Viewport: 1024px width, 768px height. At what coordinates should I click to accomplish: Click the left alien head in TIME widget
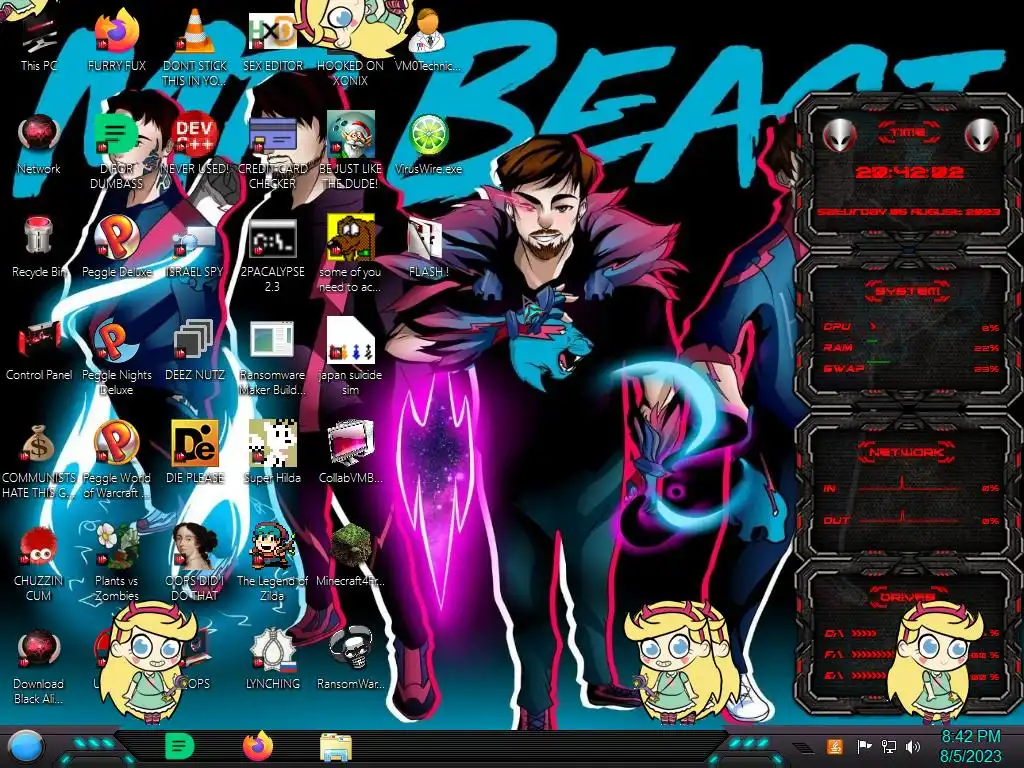pos(839,135)
